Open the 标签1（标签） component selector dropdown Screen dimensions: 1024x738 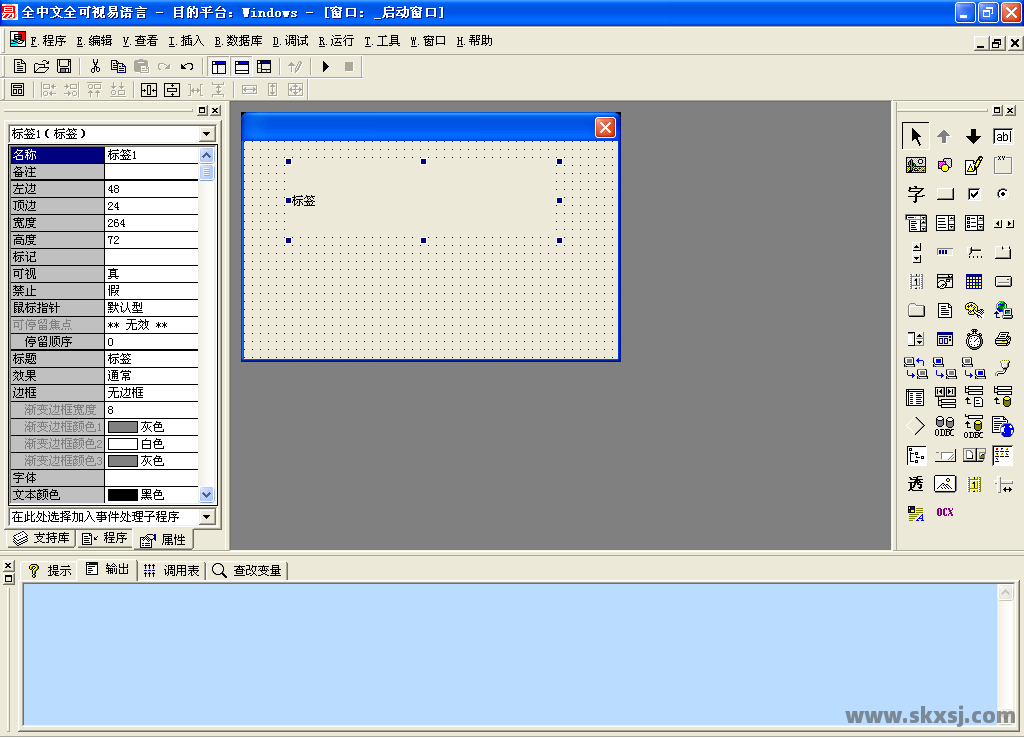coord(207,134)
